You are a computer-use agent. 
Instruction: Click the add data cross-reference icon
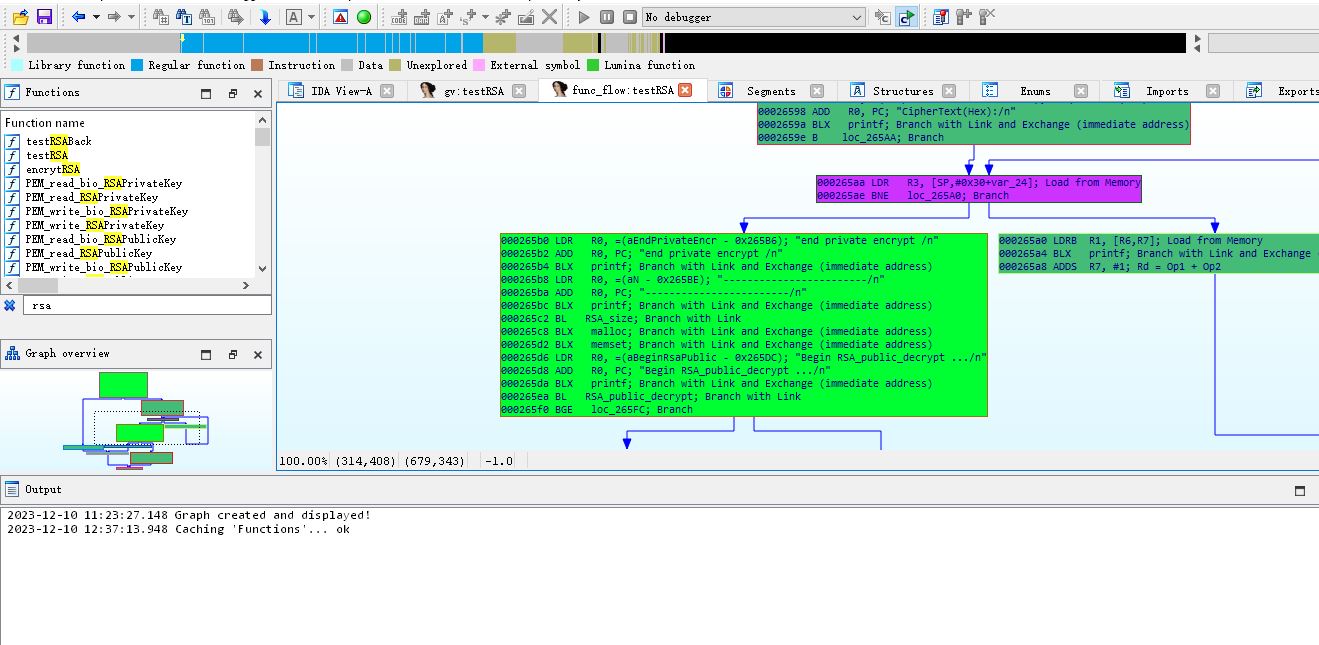click(x=422, y=17)
